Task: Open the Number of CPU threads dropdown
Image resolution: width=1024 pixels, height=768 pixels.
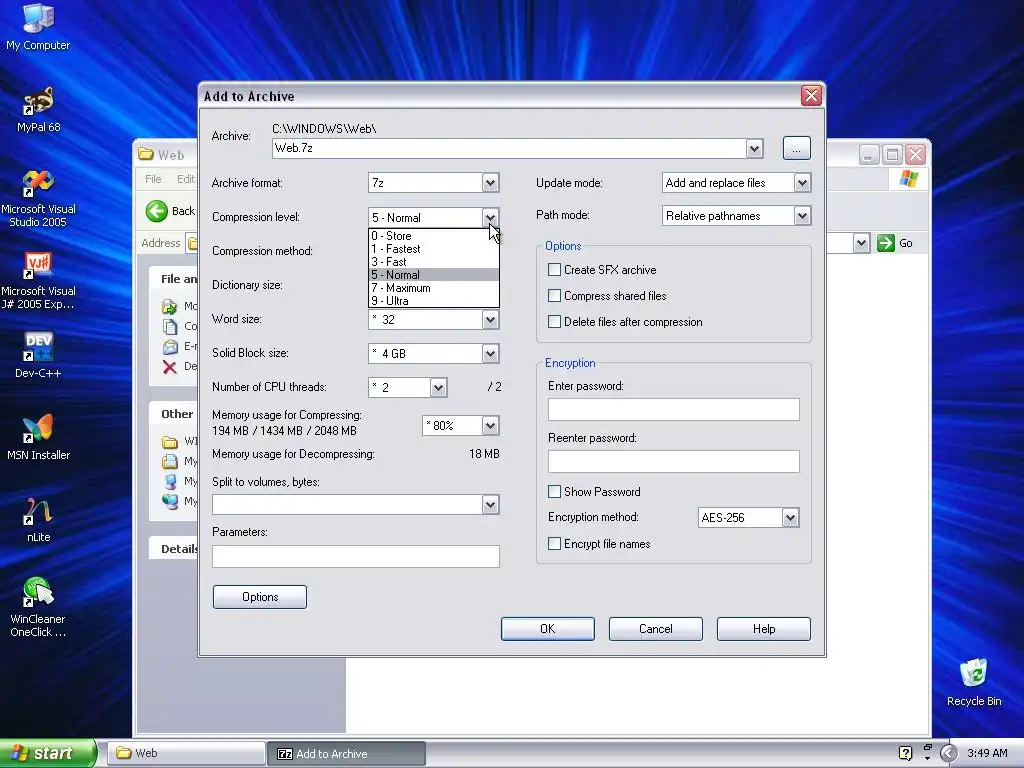Action: [438, 387]
